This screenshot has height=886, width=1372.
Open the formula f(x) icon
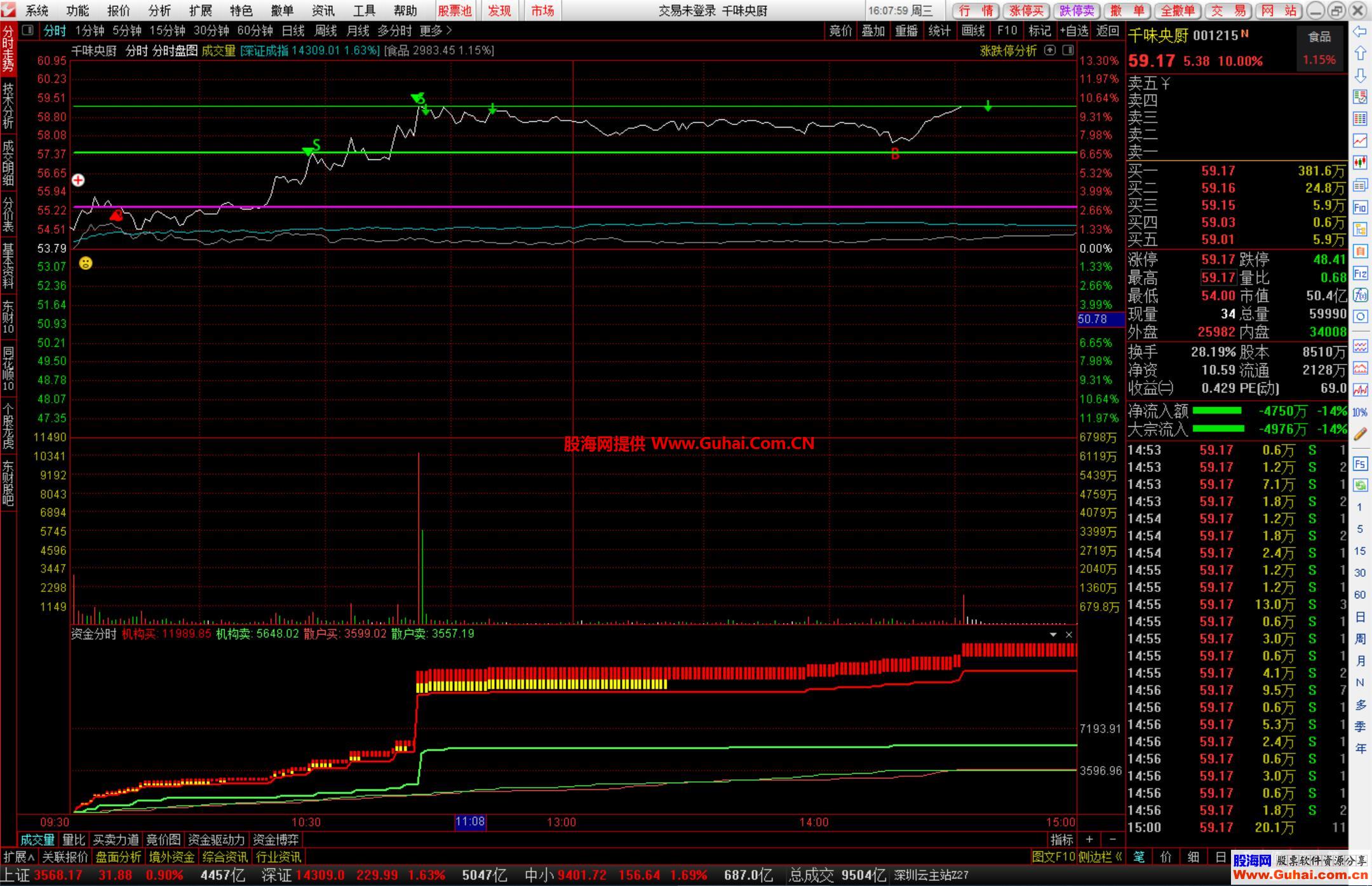[x=1360, y=295]
